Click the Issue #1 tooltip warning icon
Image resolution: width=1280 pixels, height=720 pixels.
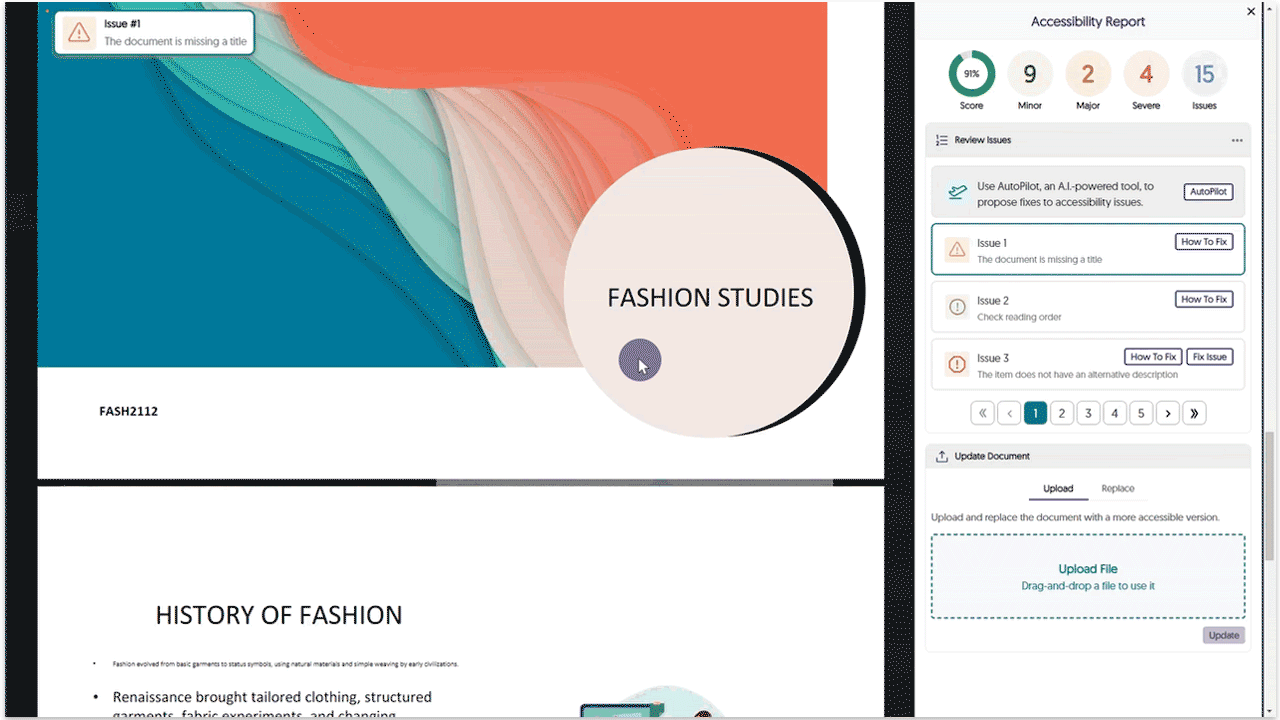click(x=78, y=32)
